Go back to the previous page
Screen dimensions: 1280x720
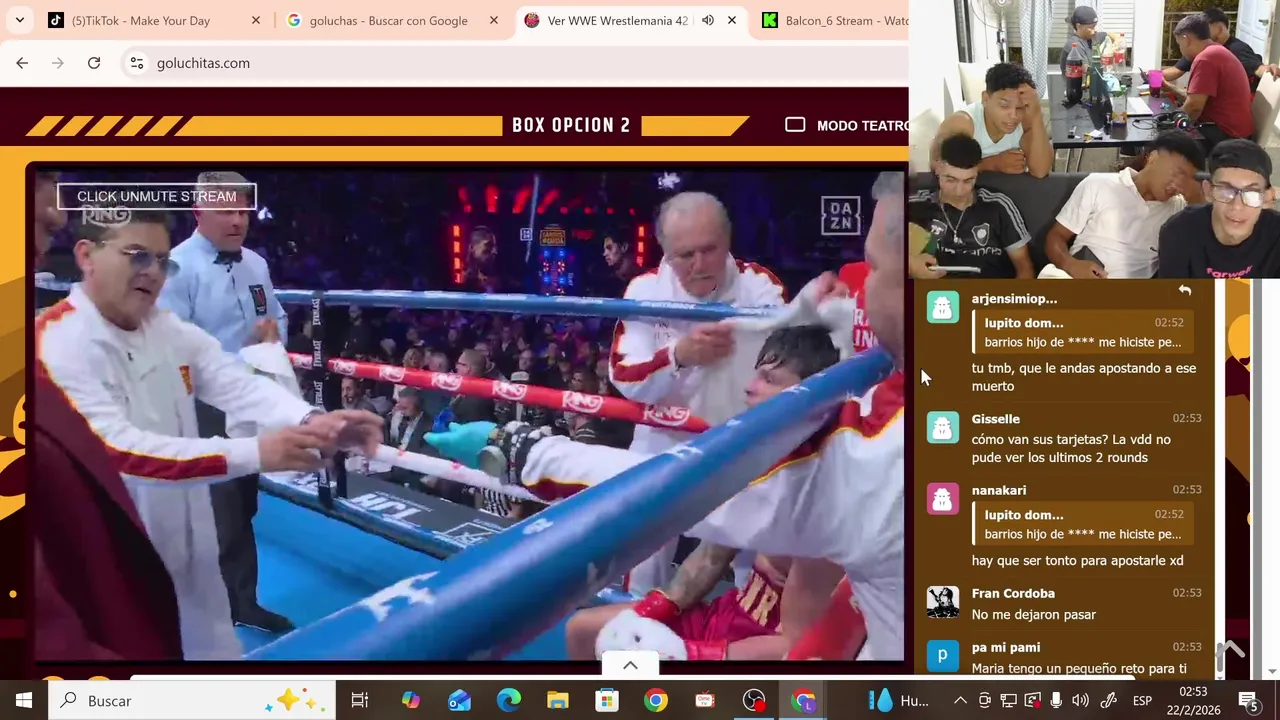(22, 63)
